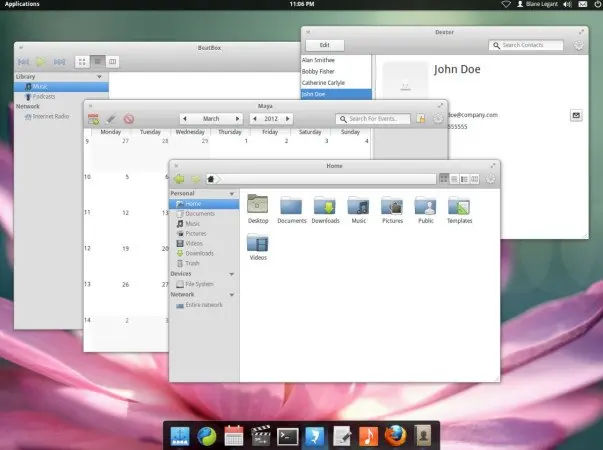Collapse the Personal section in Files sidebar
Image resolution: width=603 pixels, height=450 pixels.
232,193
